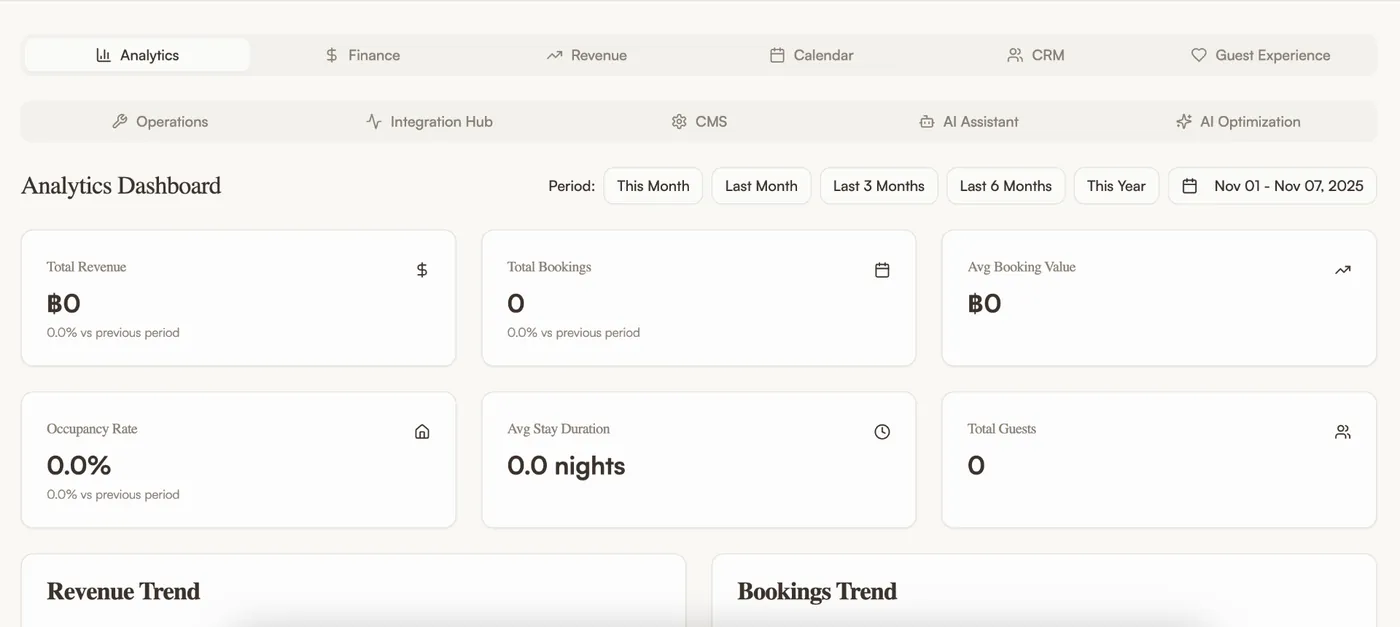Click the Total Revenue label

tap(86, 267)
